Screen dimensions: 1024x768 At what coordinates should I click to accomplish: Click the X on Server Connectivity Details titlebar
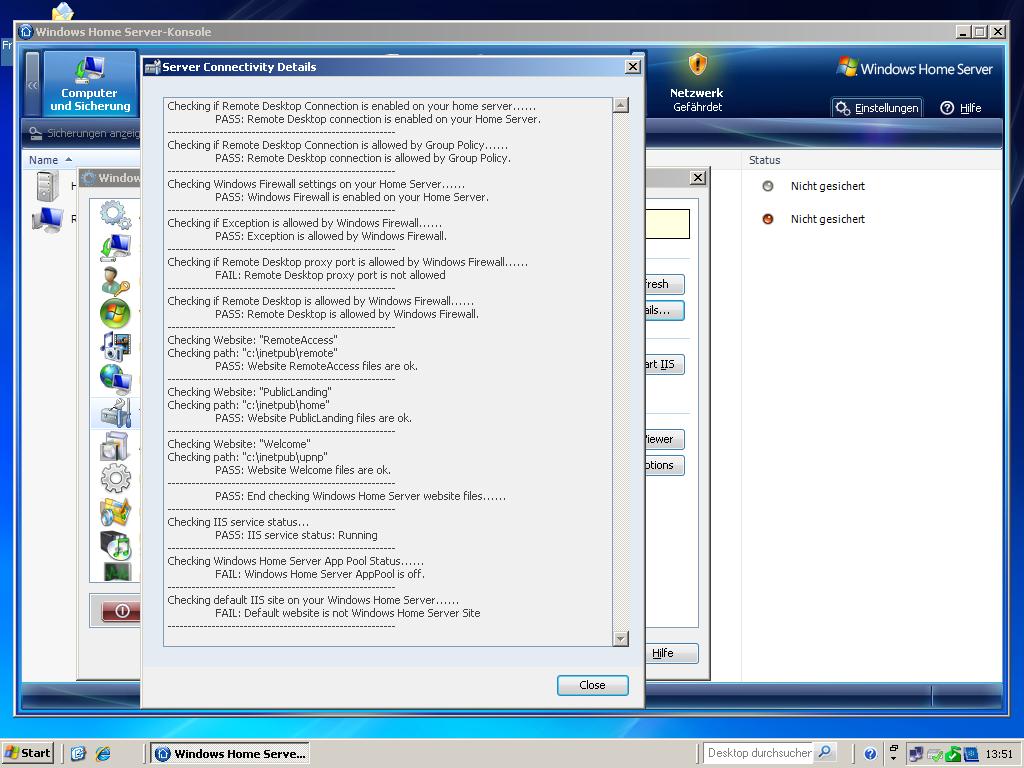click(632, 67)
